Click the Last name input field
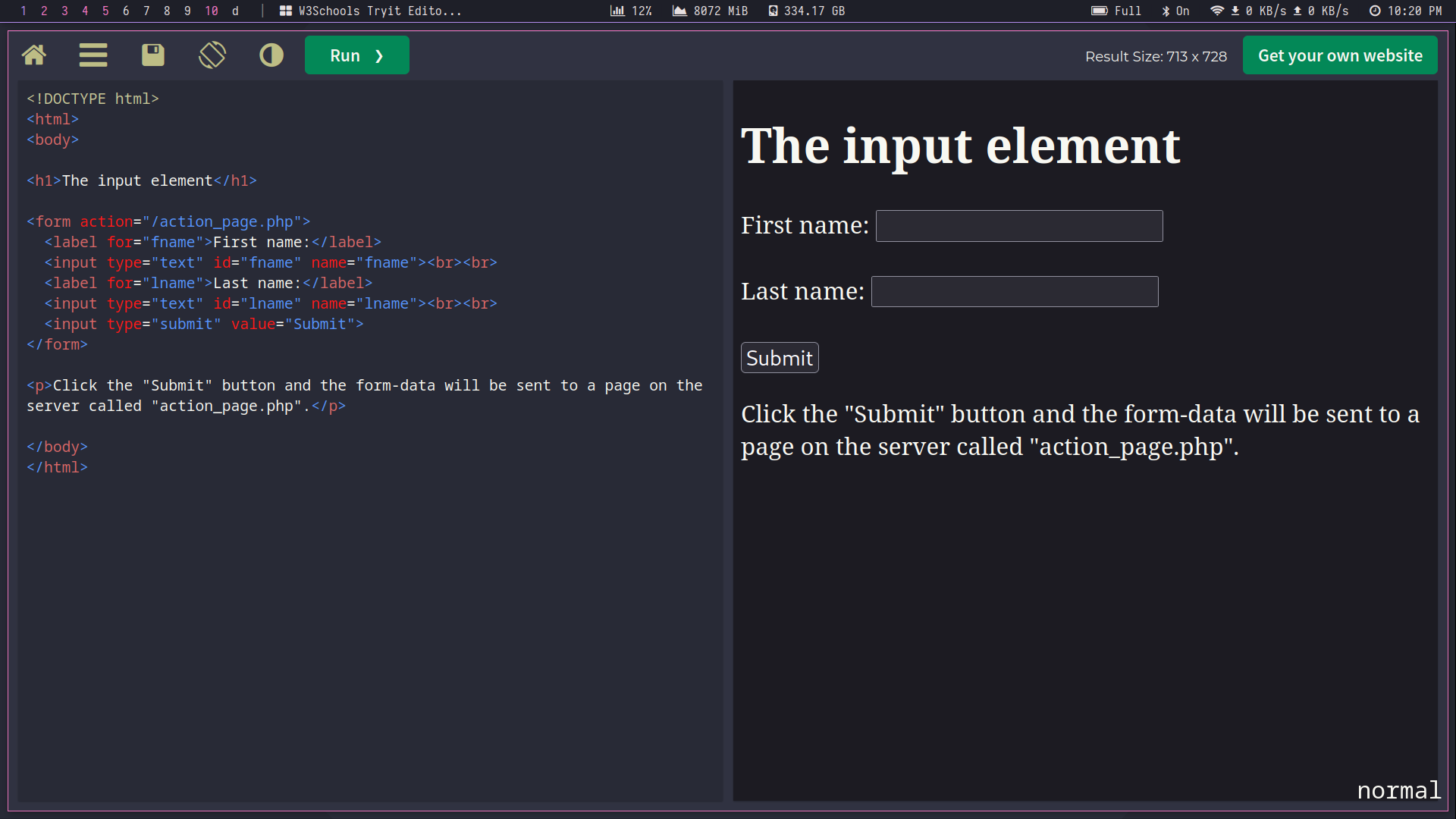This screenshot has width=1456, height=819. (1014, 292)
